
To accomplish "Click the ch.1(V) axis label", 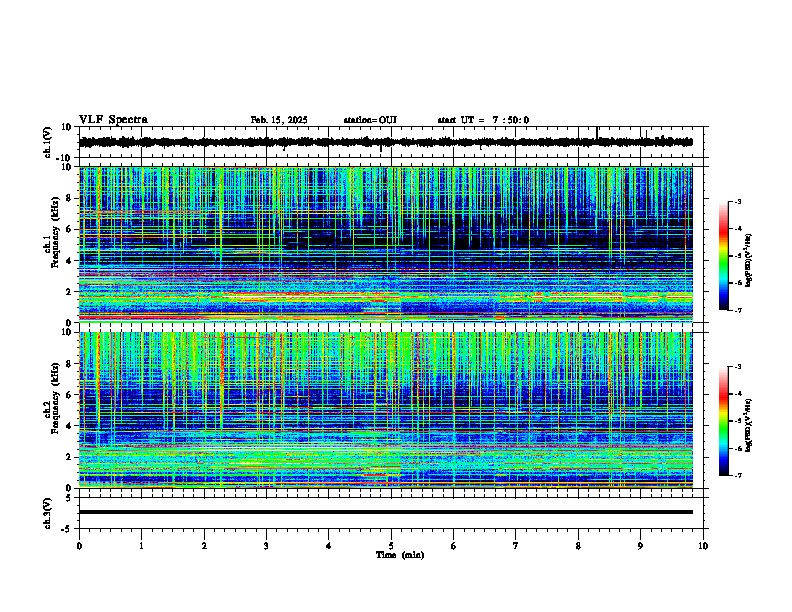I will [48, 142].
